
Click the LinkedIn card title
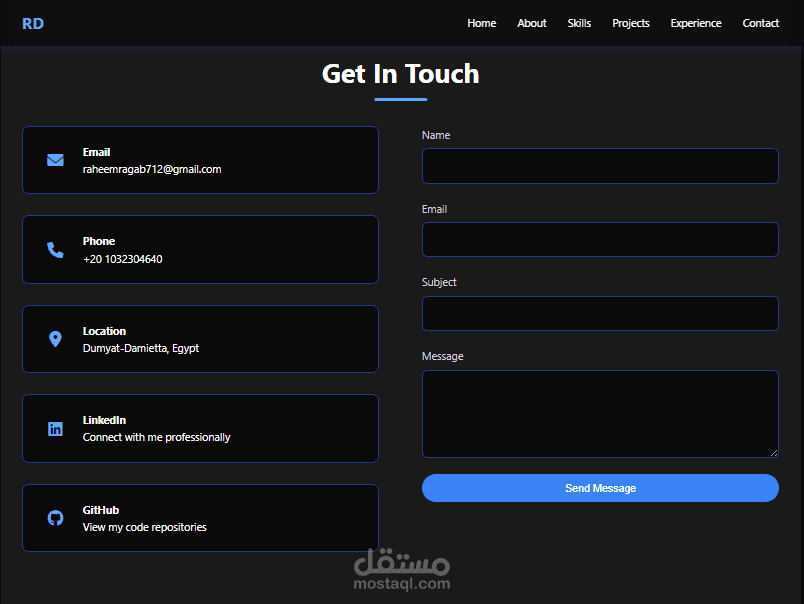coord(104,420)
